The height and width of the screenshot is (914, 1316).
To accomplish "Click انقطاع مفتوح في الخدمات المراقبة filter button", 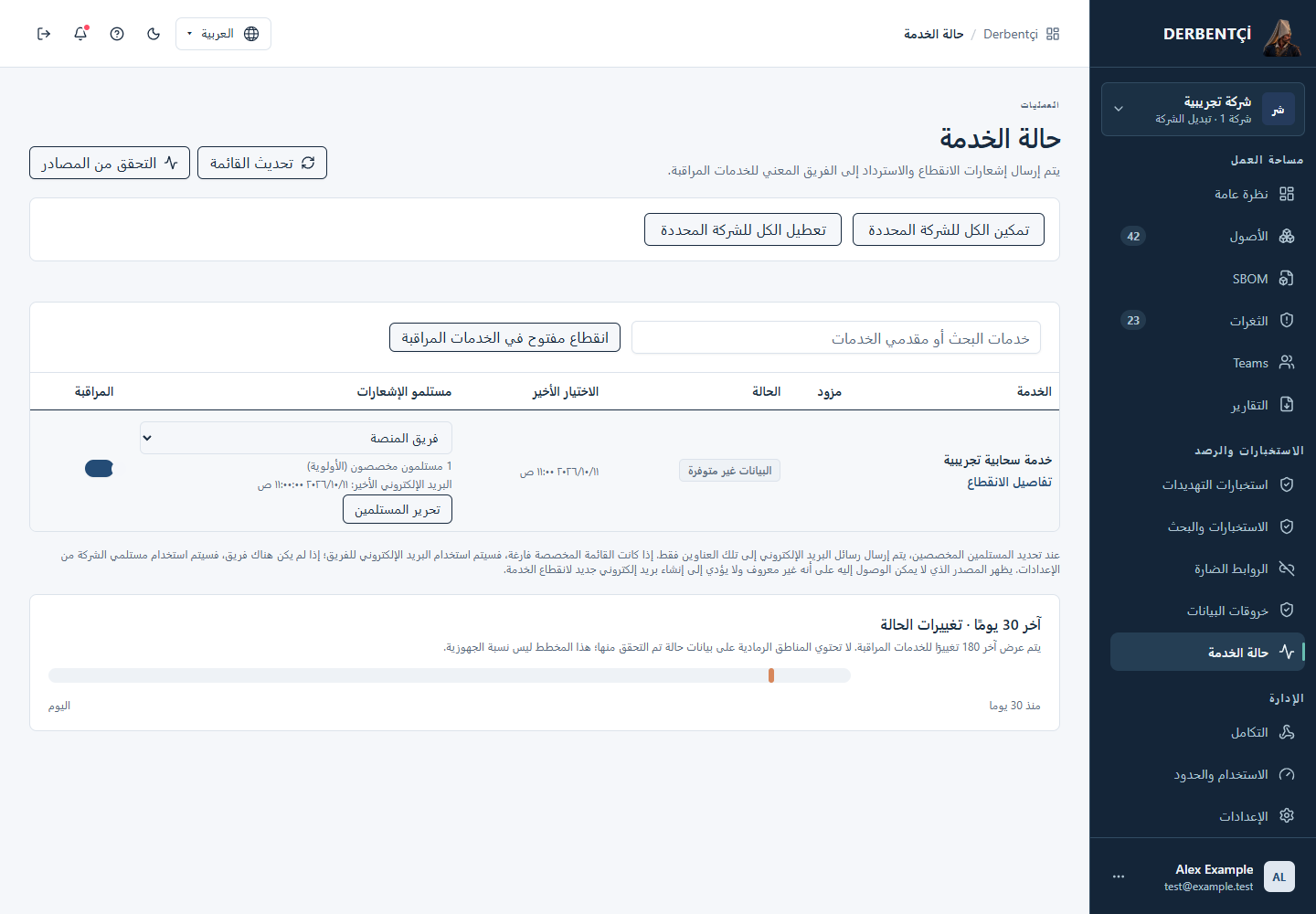I will coord(504,337).
